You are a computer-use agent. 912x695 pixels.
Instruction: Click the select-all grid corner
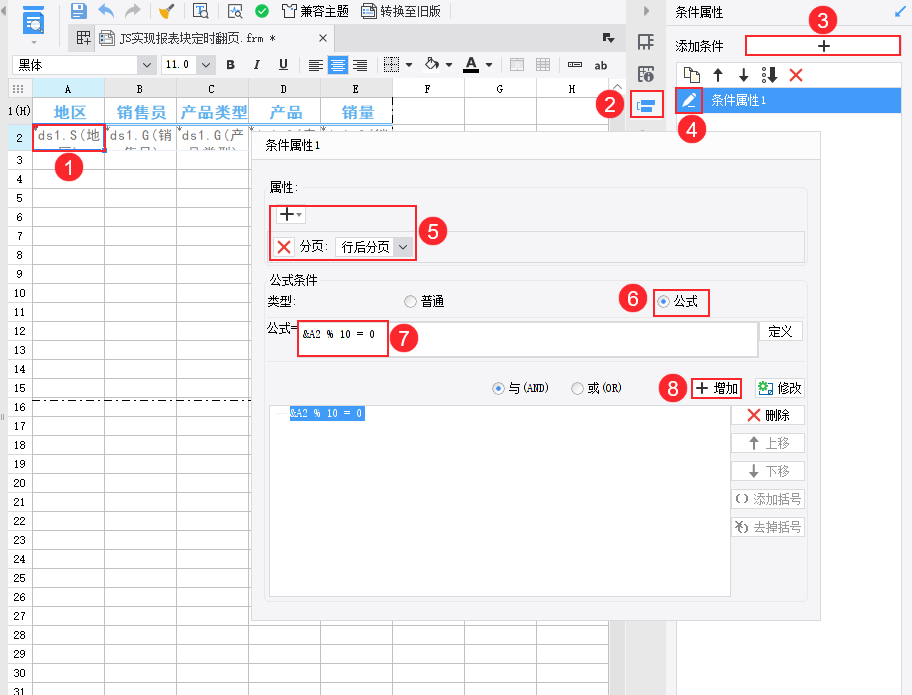point(18,89)
